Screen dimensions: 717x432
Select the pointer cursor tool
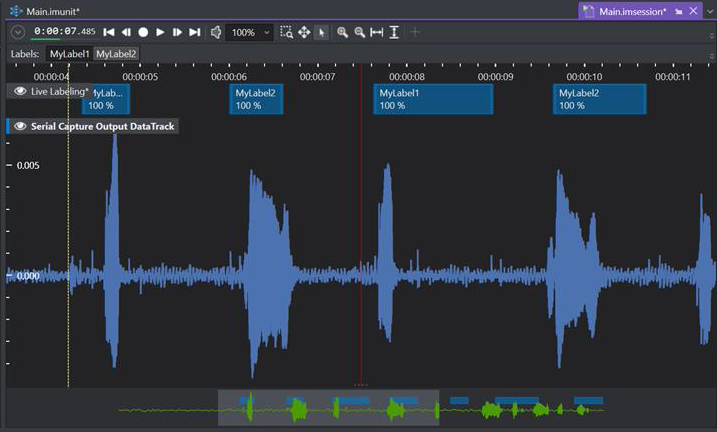(x=321, y=32)
